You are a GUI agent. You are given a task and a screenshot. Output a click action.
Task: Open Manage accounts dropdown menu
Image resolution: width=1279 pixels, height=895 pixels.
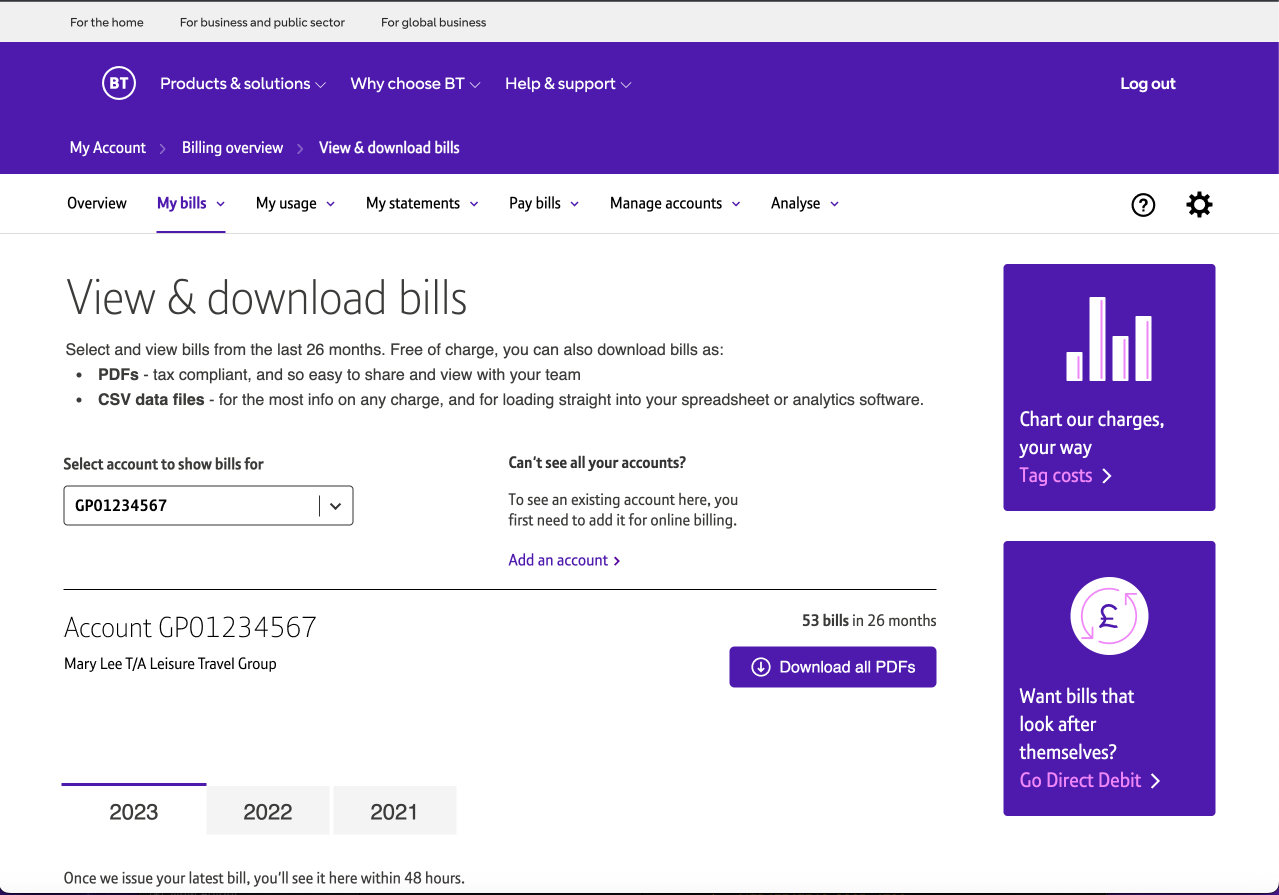675,203
